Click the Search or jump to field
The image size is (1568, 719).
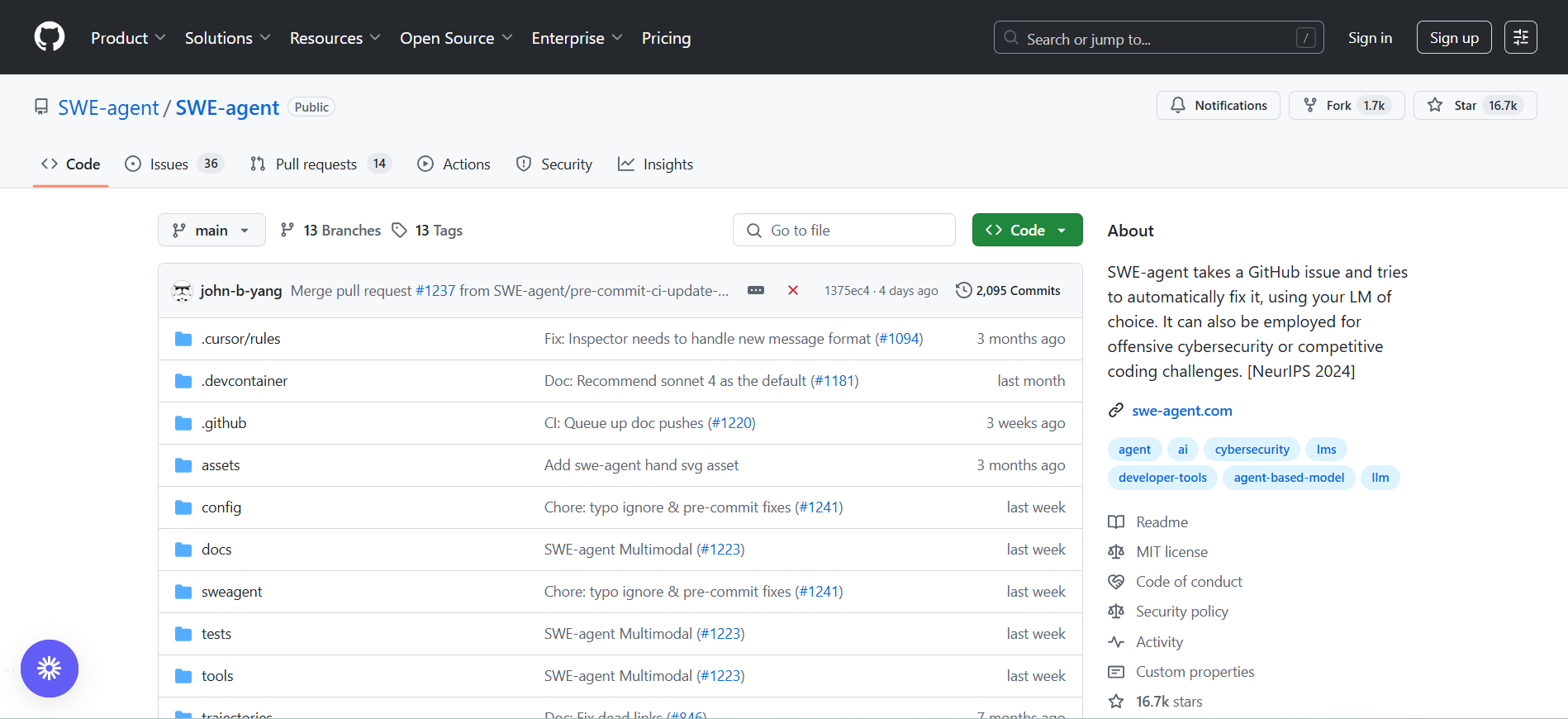coord(1158,37)
